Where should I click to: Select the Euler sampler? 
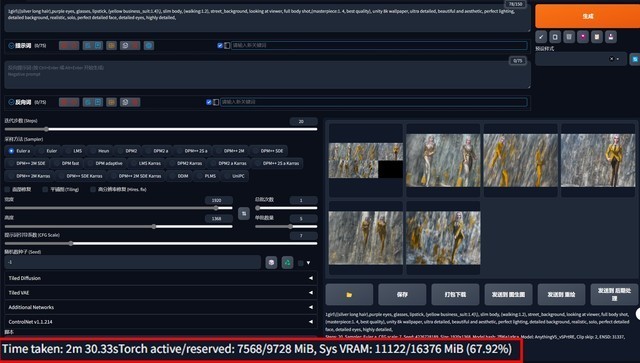(x=48, y=151)
